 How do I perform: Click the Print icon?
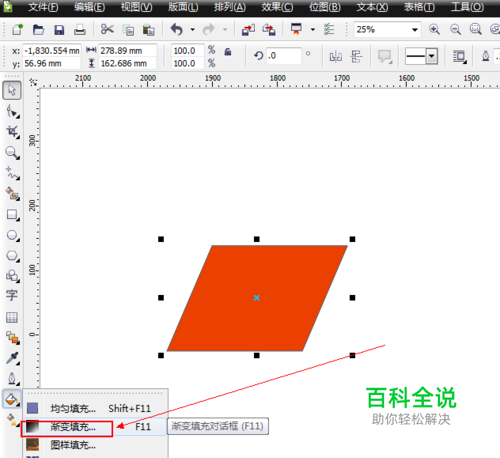pyautogui.click(x=80, y=30)
